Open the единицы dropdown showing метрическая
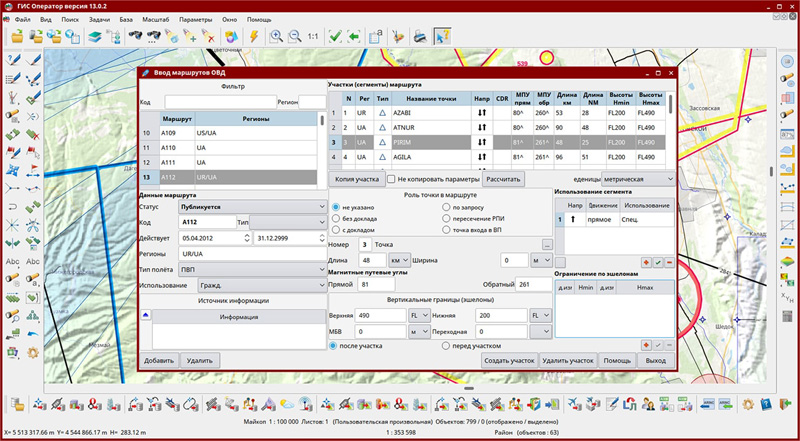 tap(638, 180)
